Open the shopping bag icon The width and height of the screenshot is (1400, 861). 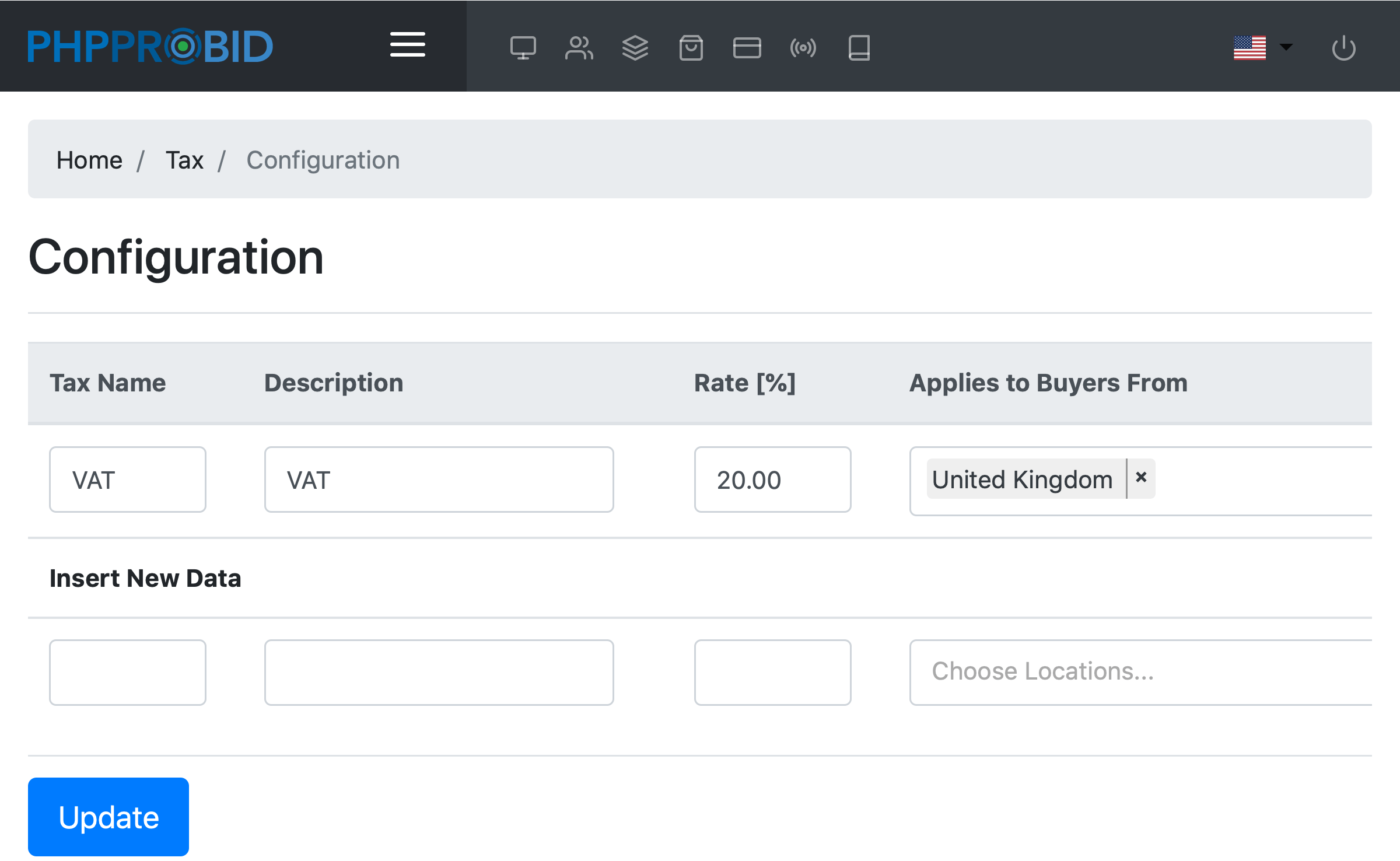click(691, 48)
